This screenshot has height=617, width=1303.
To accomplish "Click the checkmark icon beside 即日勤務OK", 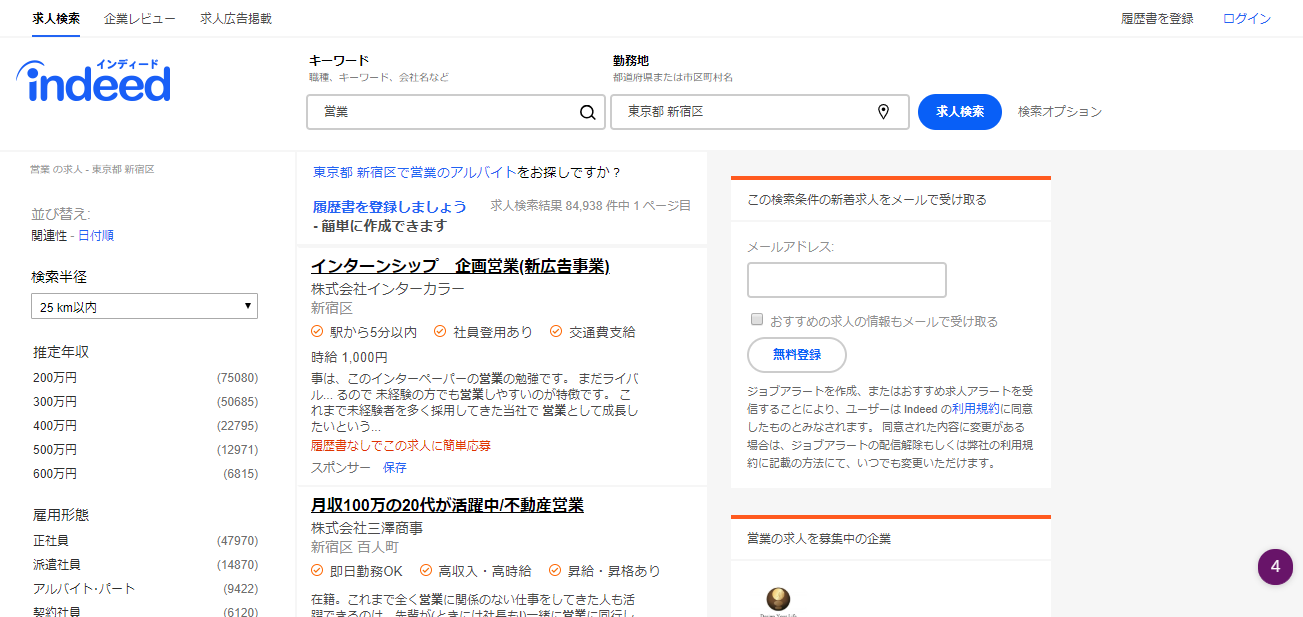I will point(317,571).
